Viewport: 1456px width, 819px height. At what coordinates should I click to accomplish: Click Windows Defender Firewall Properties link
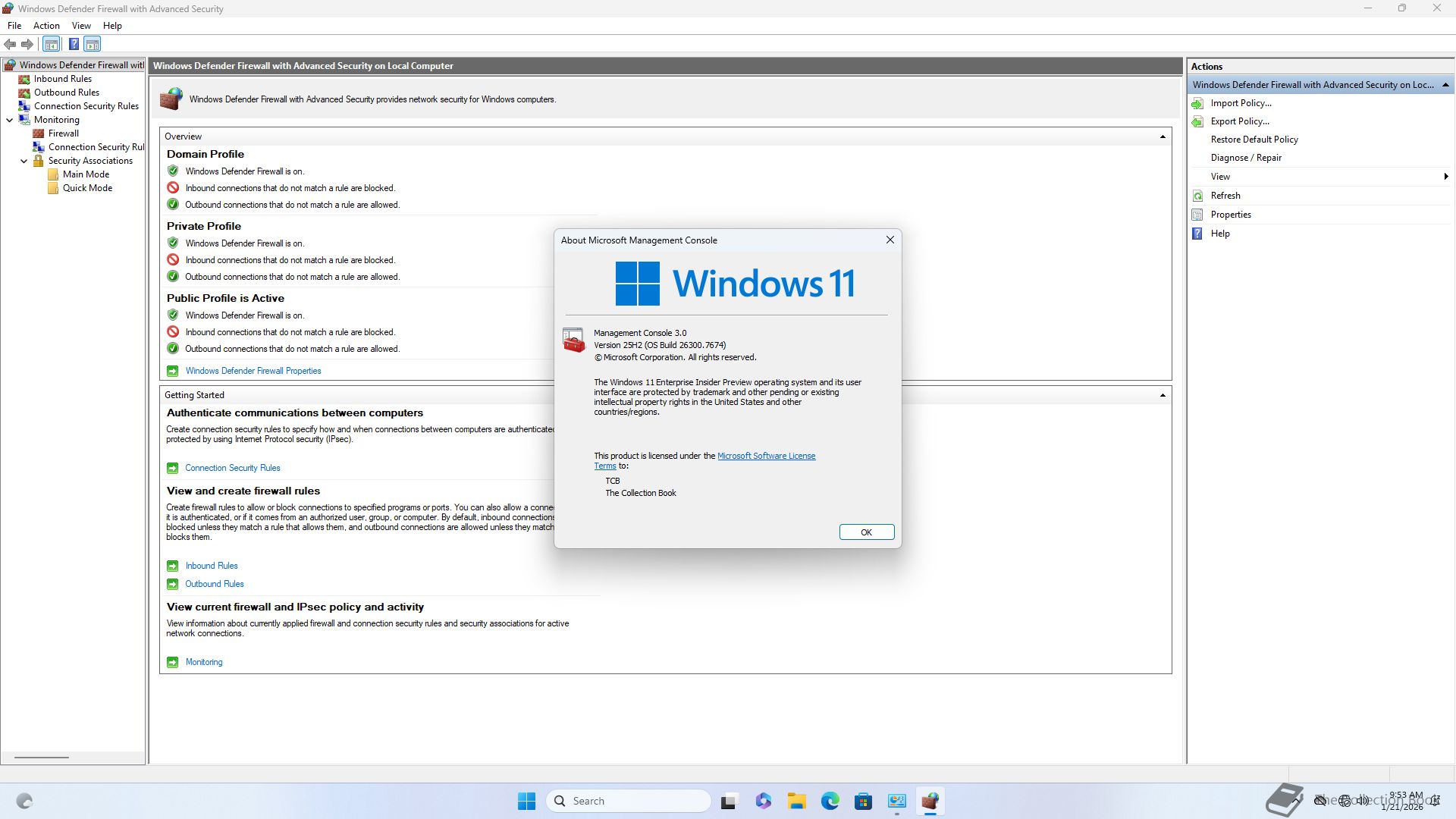click(253, 371)
